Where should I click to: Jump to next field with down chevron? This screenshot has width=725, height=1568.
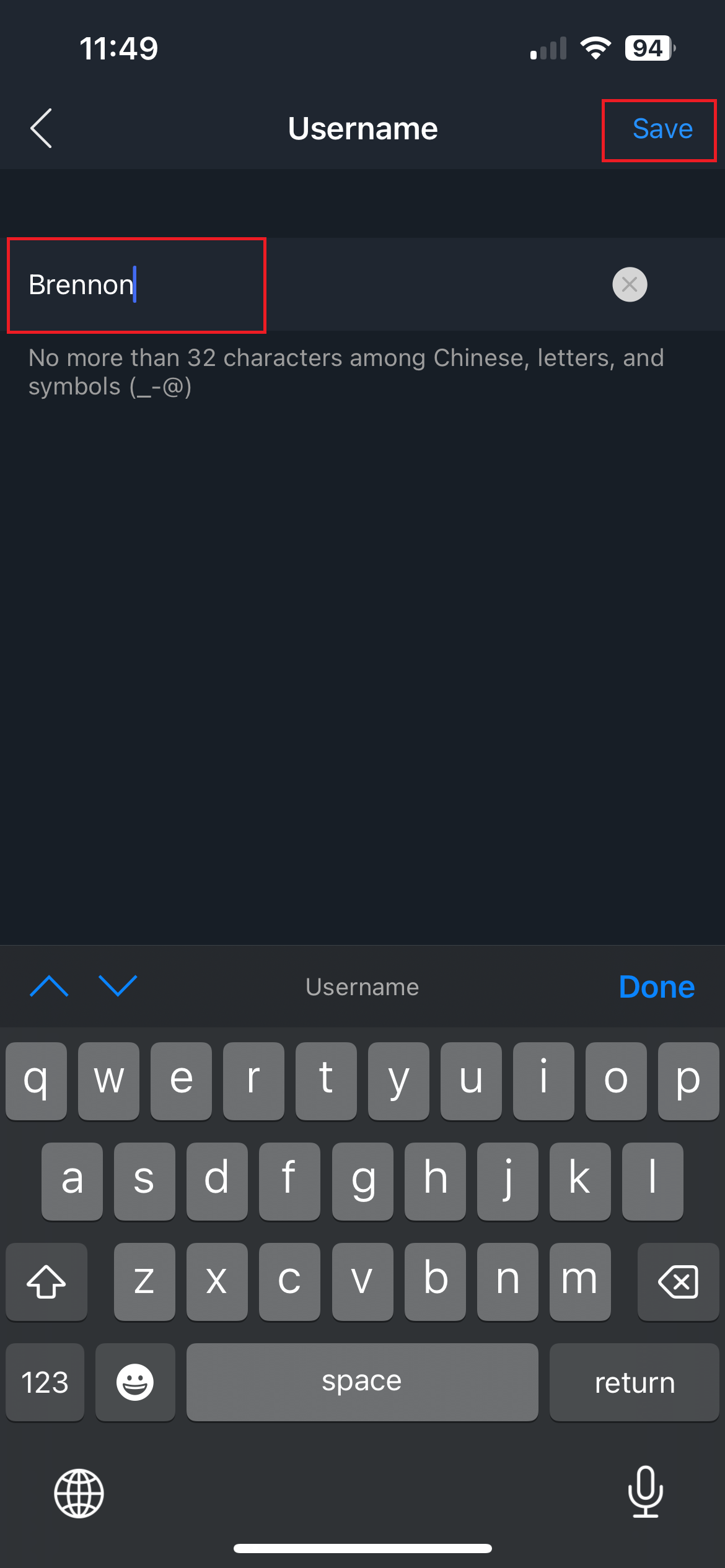coord(118,986)
